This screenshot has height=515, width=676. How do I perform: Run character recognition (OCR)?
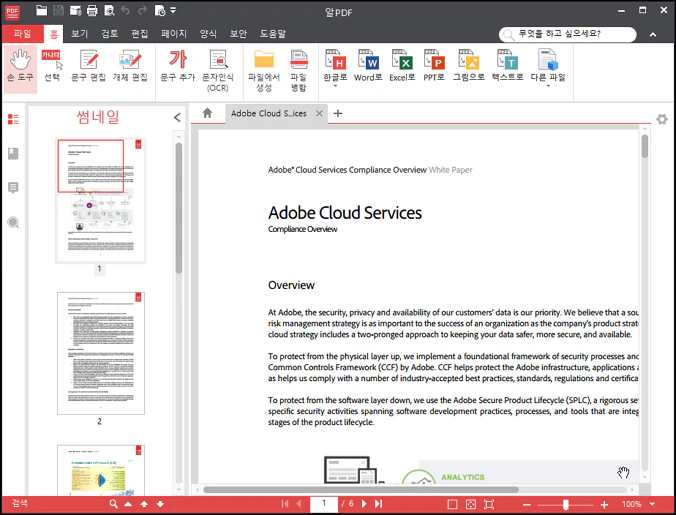tap(218, 70)
